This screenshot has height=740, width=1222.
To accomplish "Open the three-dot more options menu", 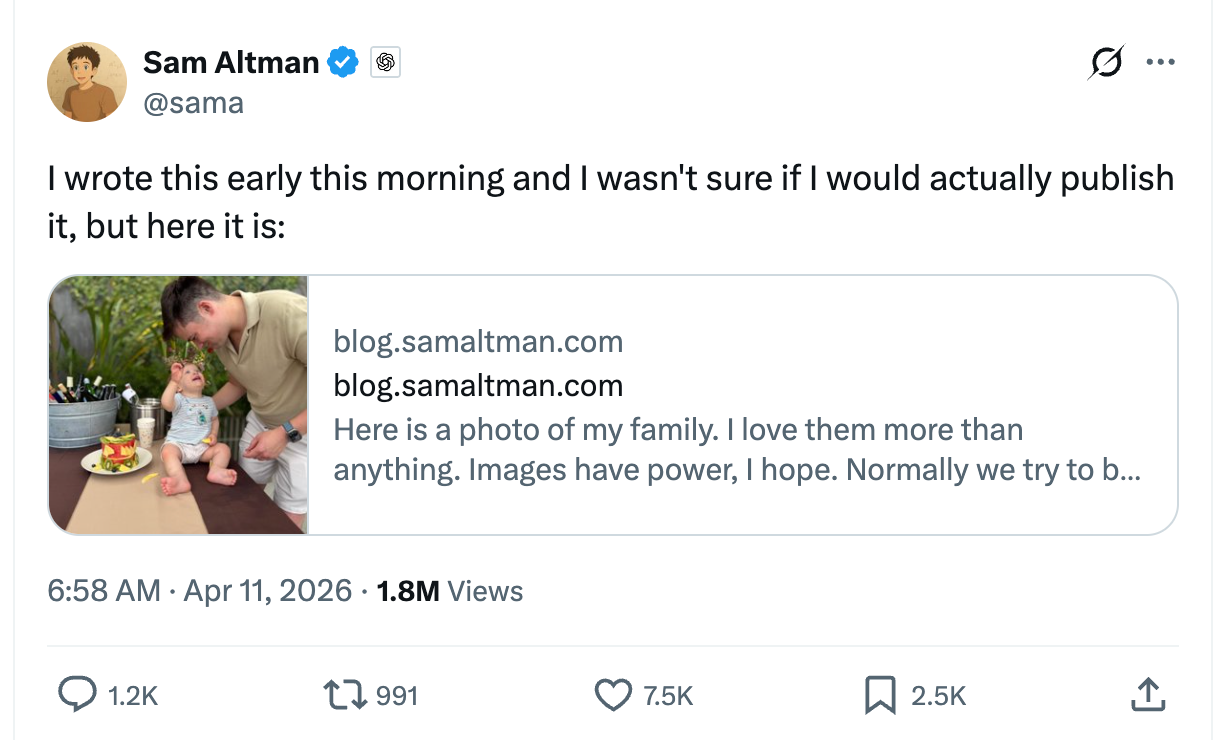I will [1160, 63].
